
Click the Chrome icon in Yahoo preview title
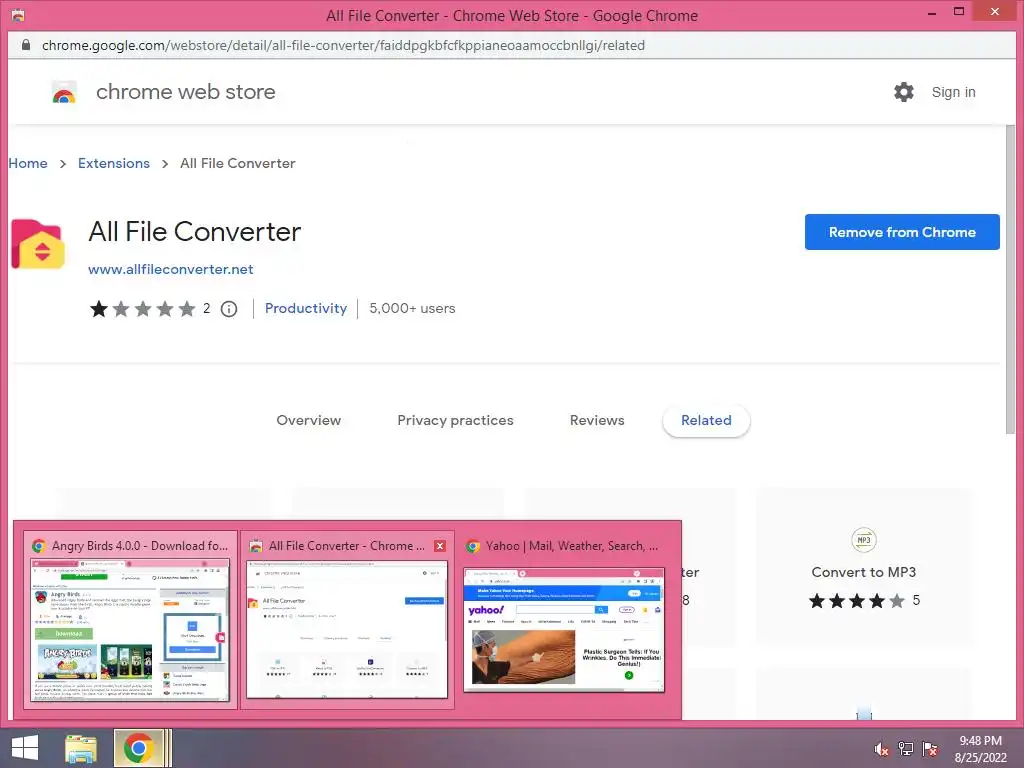[473, 546]
